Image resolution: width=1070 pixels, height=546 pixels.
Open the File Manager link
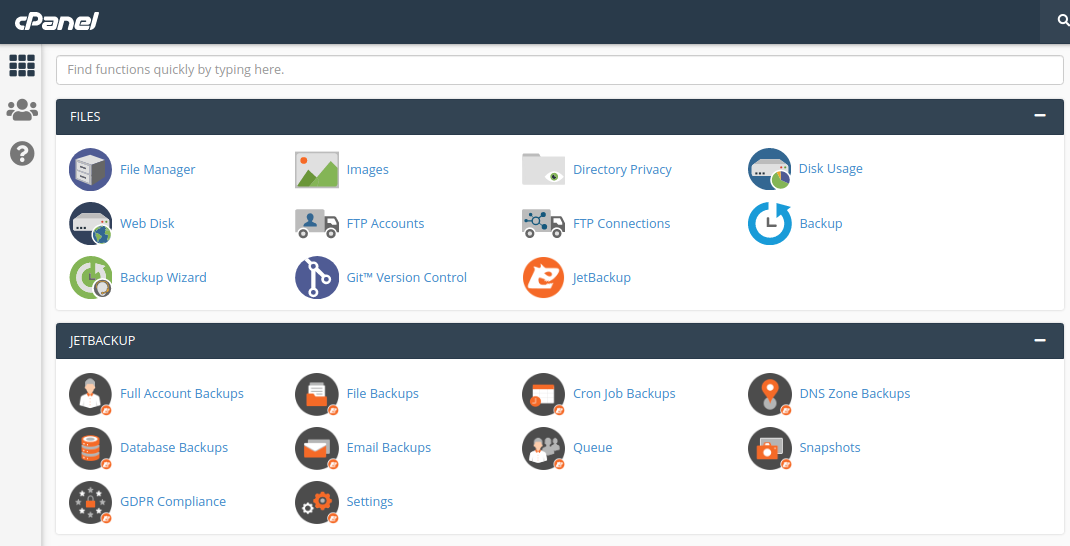click(158, 169)
